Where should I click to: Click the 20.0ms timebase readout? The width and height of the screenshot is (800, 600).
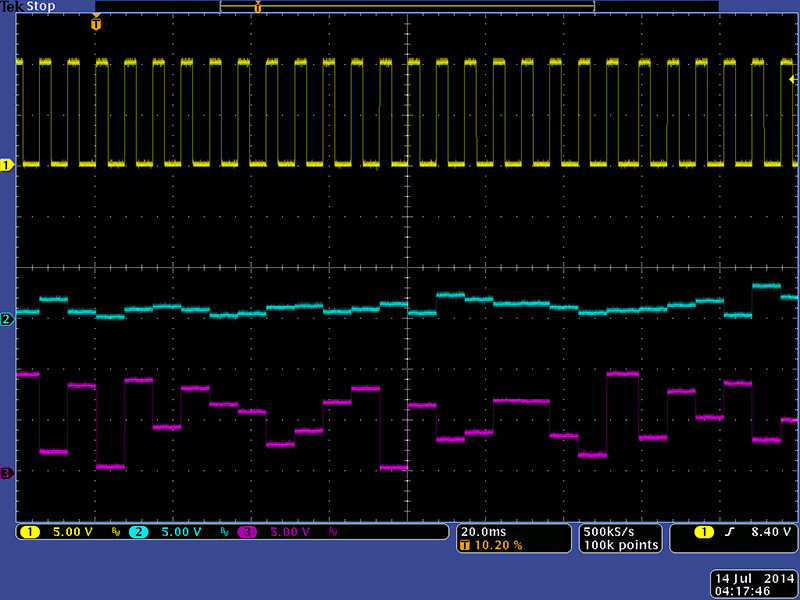pyautogui.click(x=482, y=531)
